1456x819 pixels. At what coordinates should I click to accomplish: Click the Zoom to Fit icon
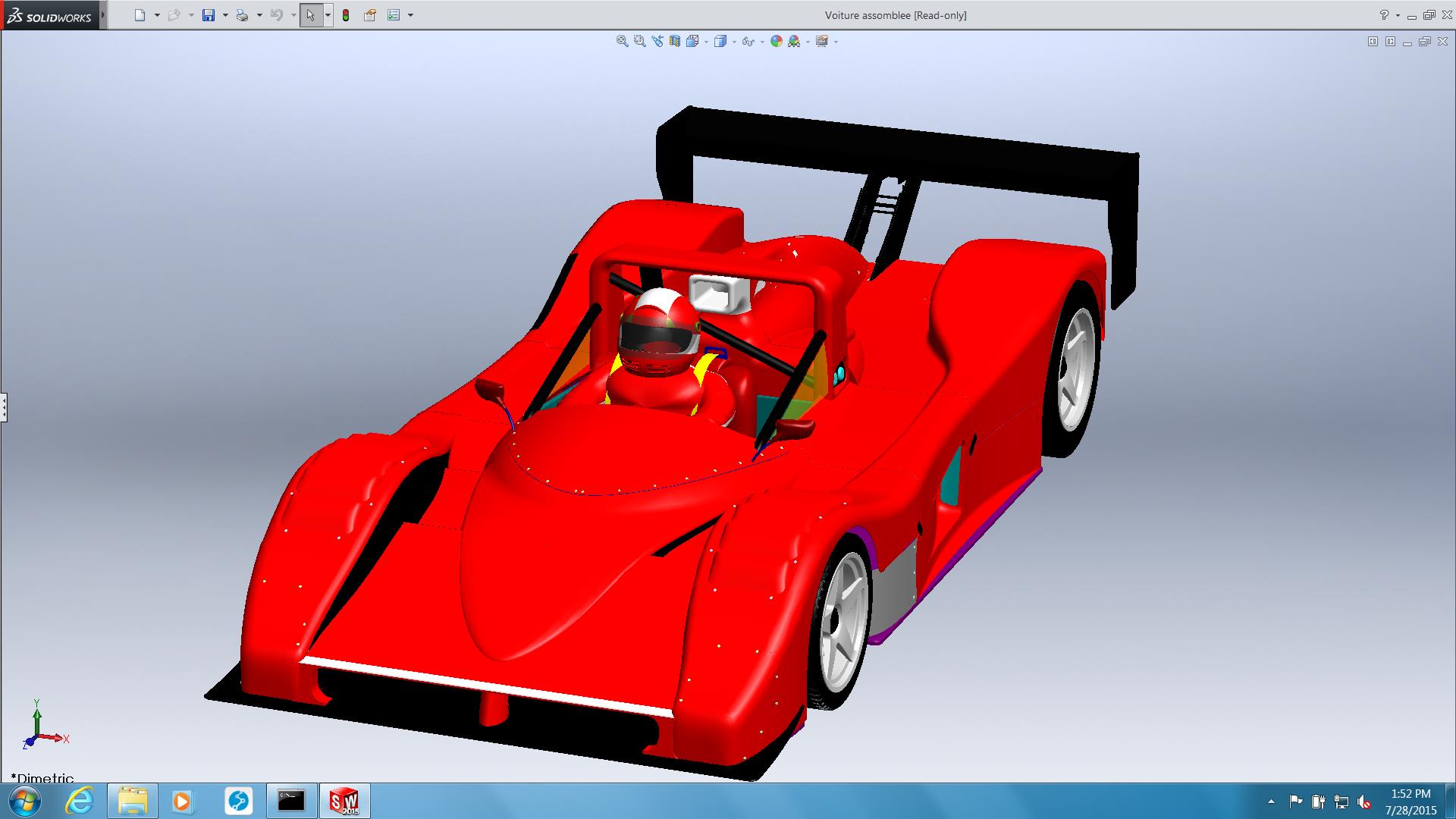[622, 42]
